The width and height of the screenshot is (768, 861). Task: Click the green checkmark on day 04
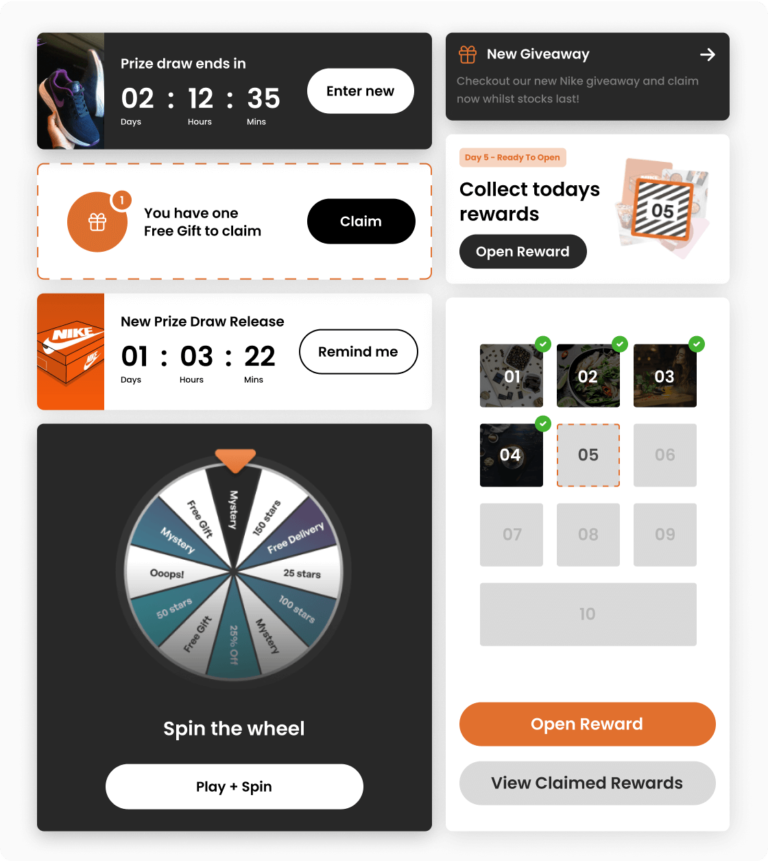click(542, 423)
